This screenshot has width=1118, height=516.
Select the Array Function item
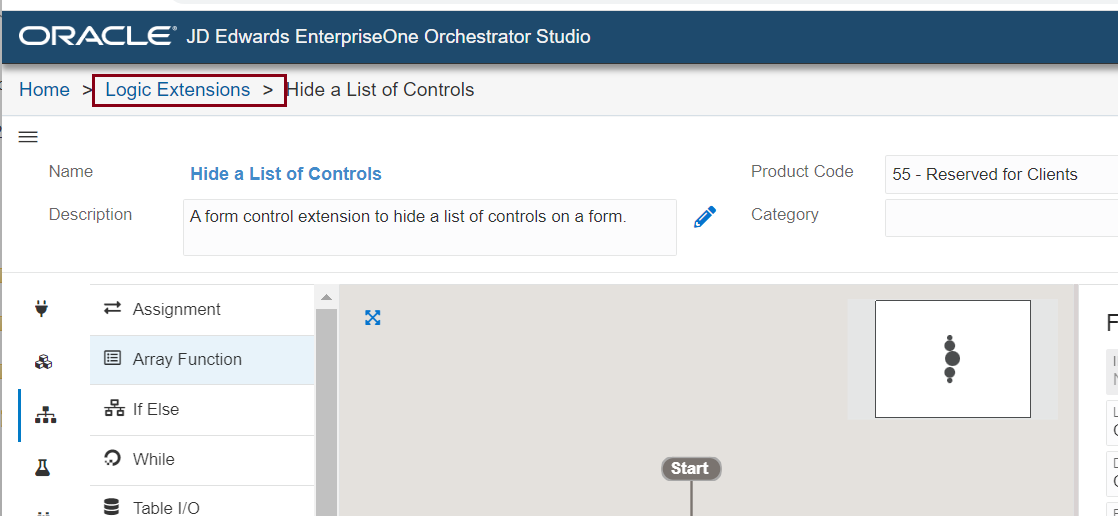point(186,360)
